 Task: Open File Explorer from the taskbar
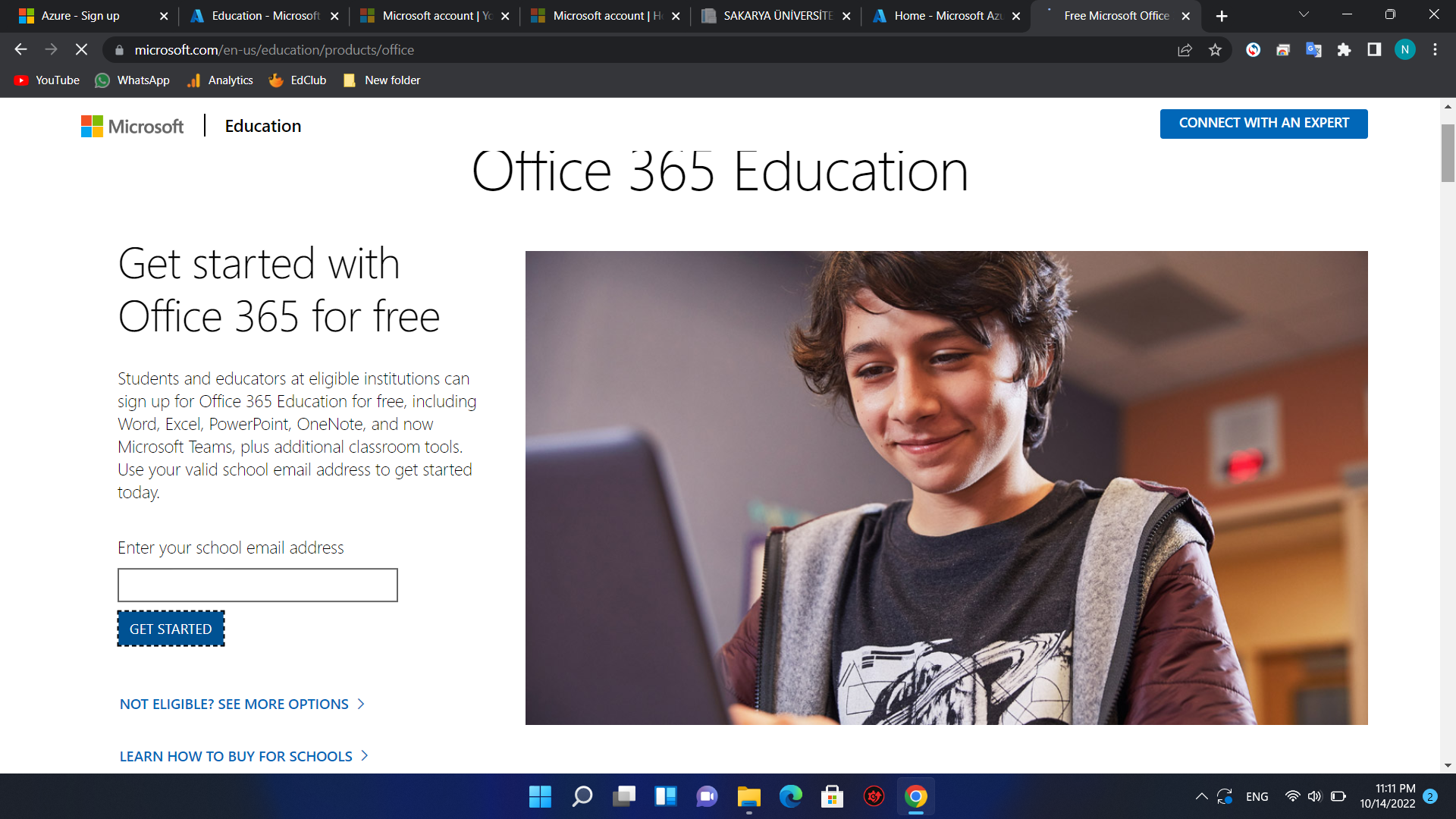click(748, 796)
